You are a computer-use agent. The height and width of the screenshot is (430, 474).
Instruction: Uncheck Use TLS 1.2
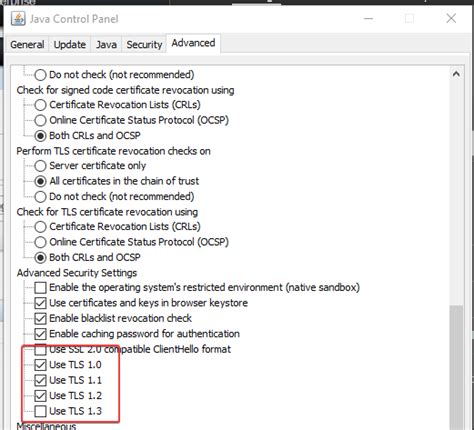pos(40,396)
